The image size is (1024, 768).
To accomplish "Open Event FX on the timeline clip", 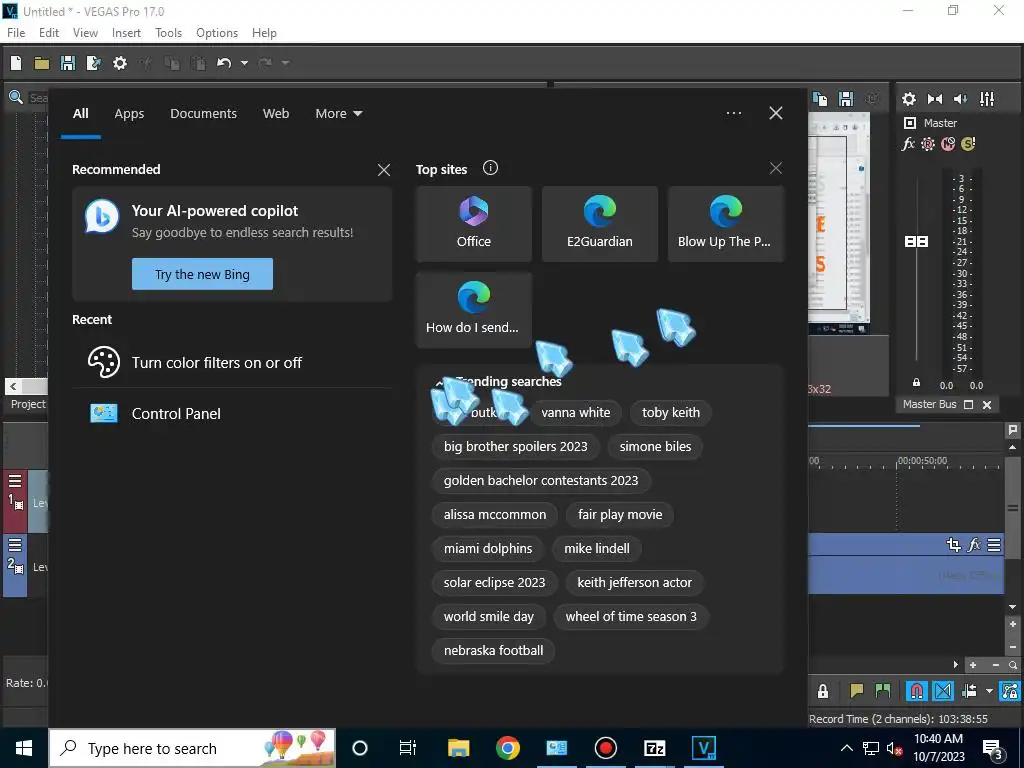I will point(974,545).
